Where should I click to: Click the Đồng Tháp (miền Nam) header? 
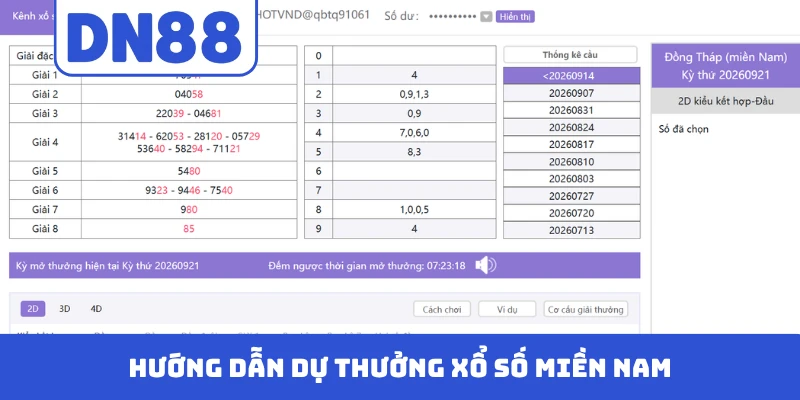(x=726, y=58)
